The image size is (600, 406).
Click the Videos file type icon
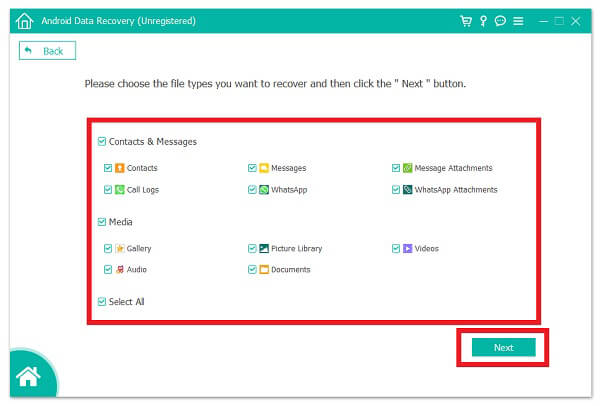(408, 248)
